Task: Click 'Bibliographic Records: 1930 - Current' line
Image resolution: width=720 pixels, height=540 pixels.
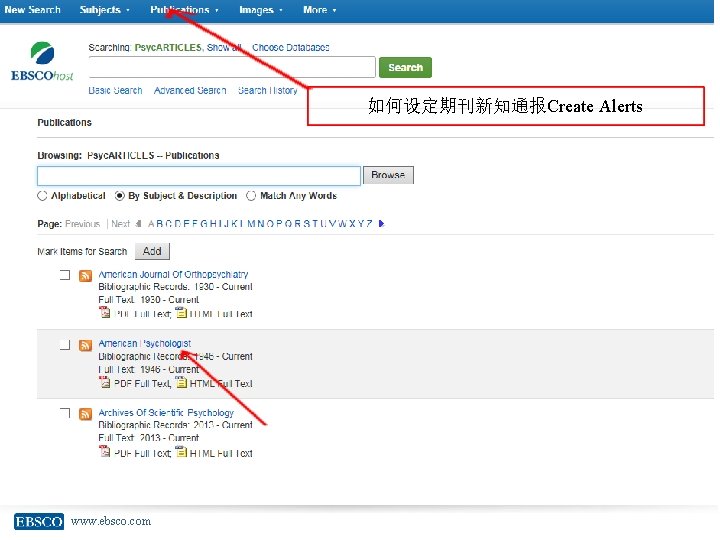Action: click(175, 287)
